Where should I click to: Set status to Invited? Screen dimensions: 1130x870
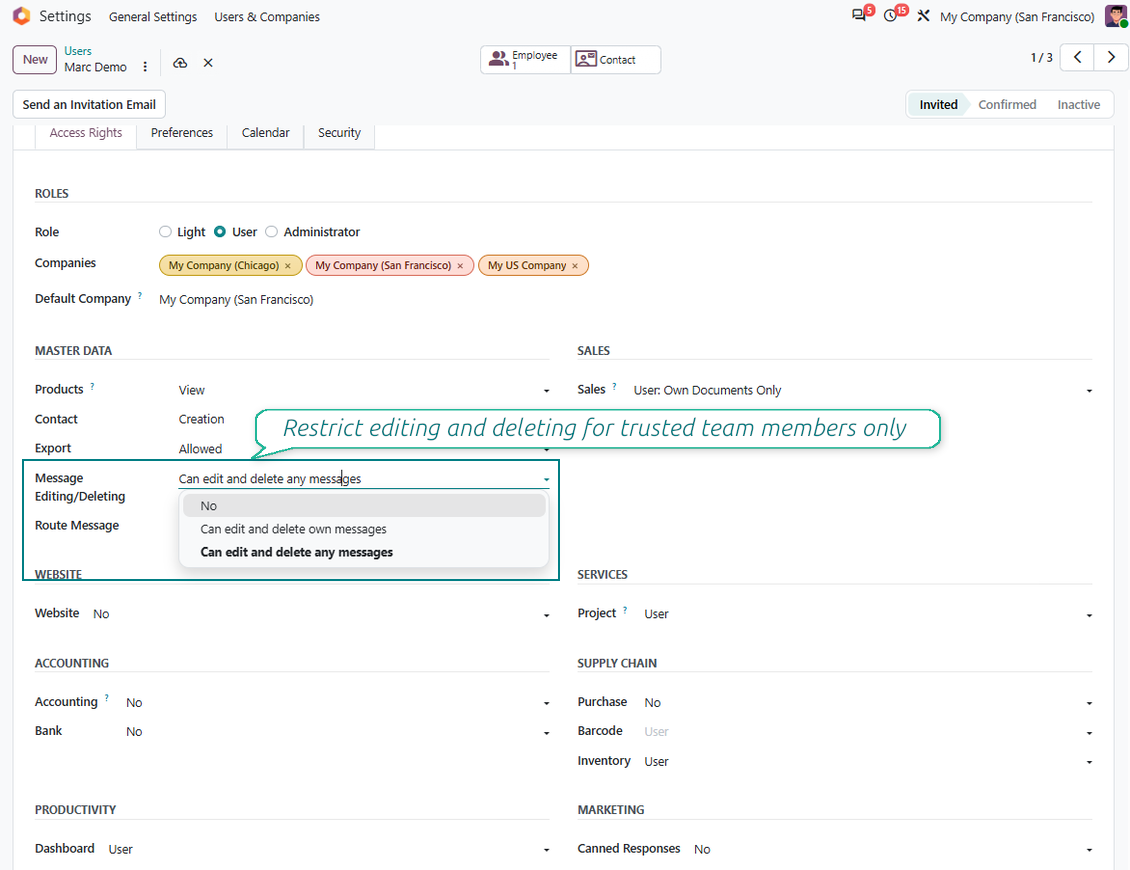tap(938, 105)
